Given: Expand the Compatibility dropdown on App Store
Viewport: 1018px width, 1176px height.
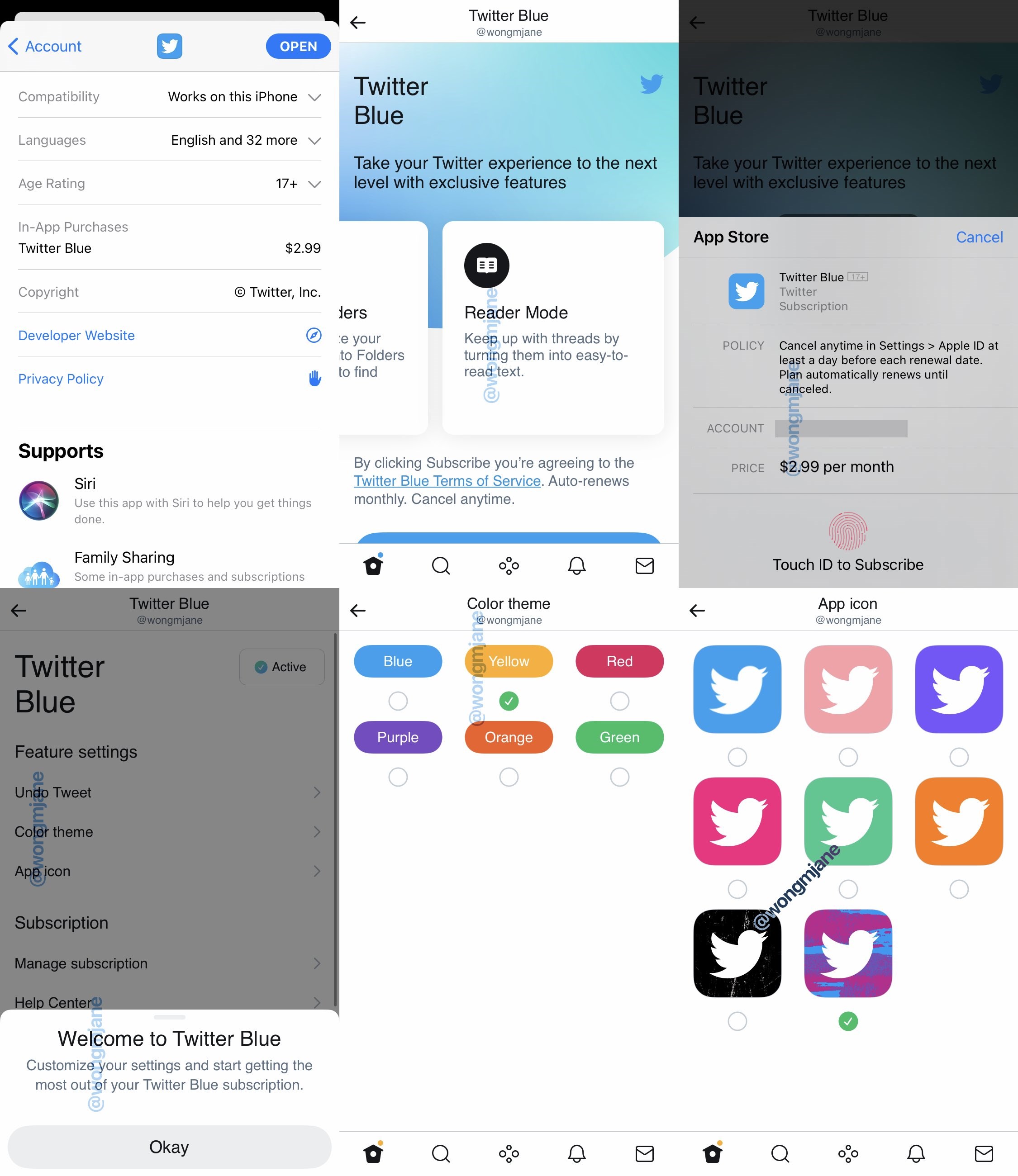Looking at the screenshot, I should point(315,96).
